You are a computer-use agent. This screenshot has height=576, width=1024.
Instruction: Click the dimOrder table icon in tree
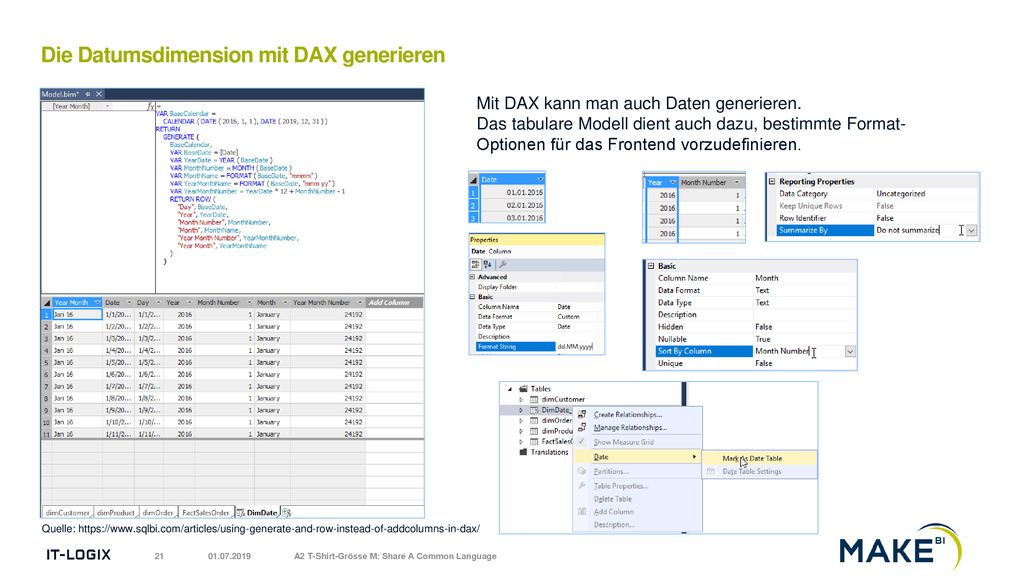pos(534,421)
